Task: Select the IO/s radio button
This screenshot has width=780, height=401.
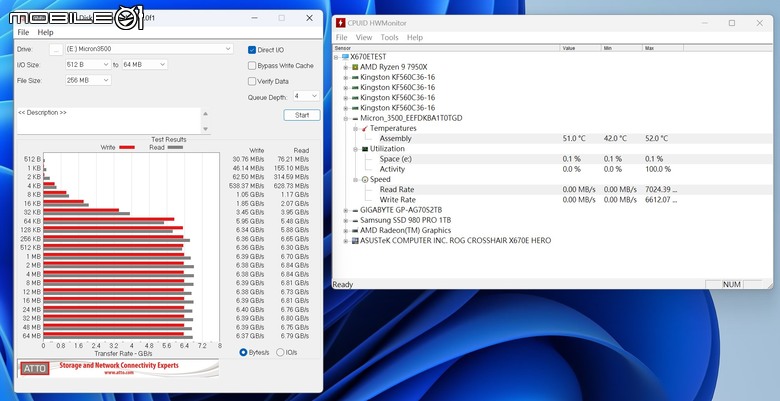Action: tap(280, 352)
